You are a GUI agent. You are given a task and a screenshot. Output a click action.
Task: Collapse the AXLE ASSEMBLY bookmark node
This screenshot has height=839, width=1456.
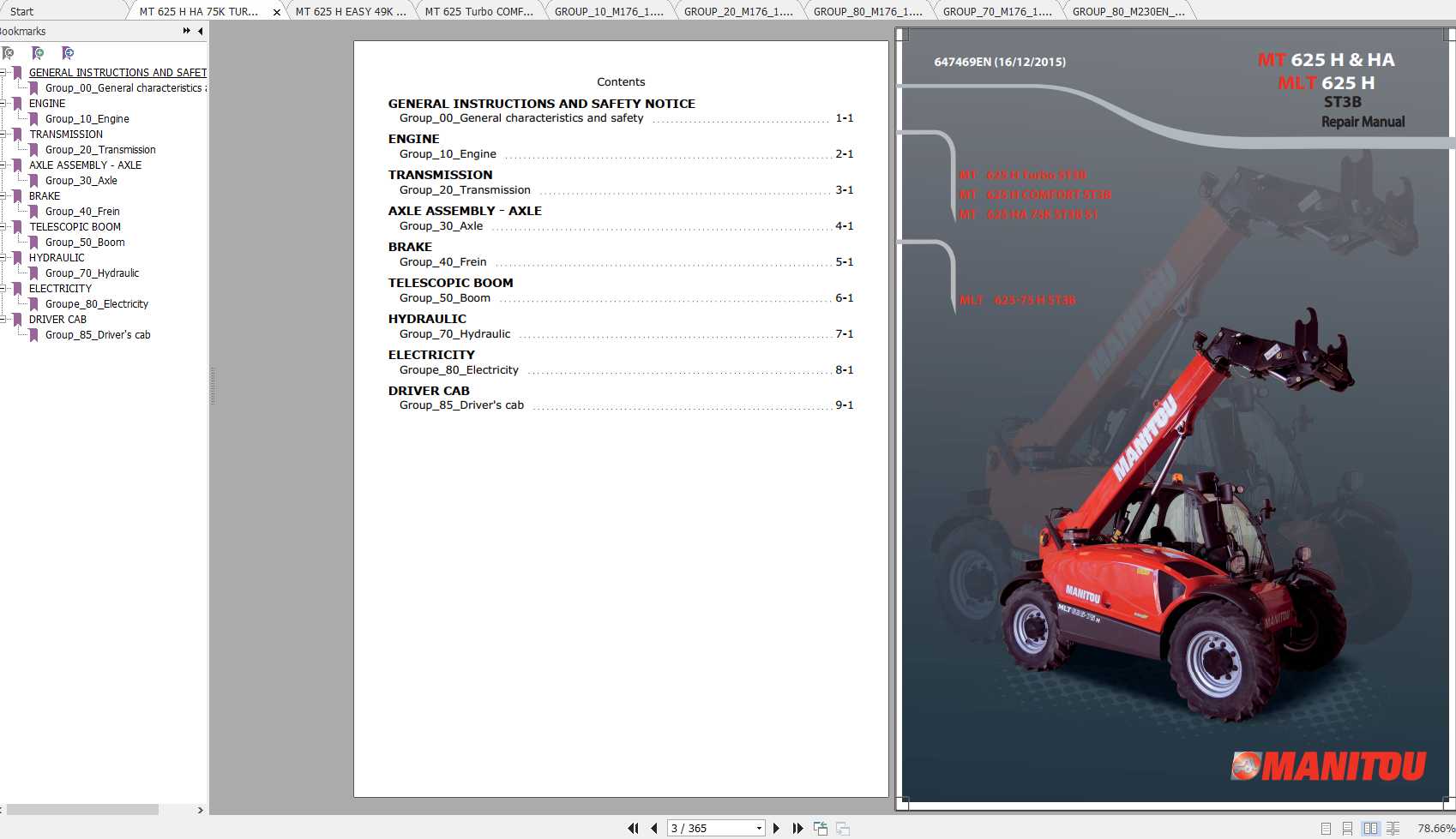tap(3, 165)
